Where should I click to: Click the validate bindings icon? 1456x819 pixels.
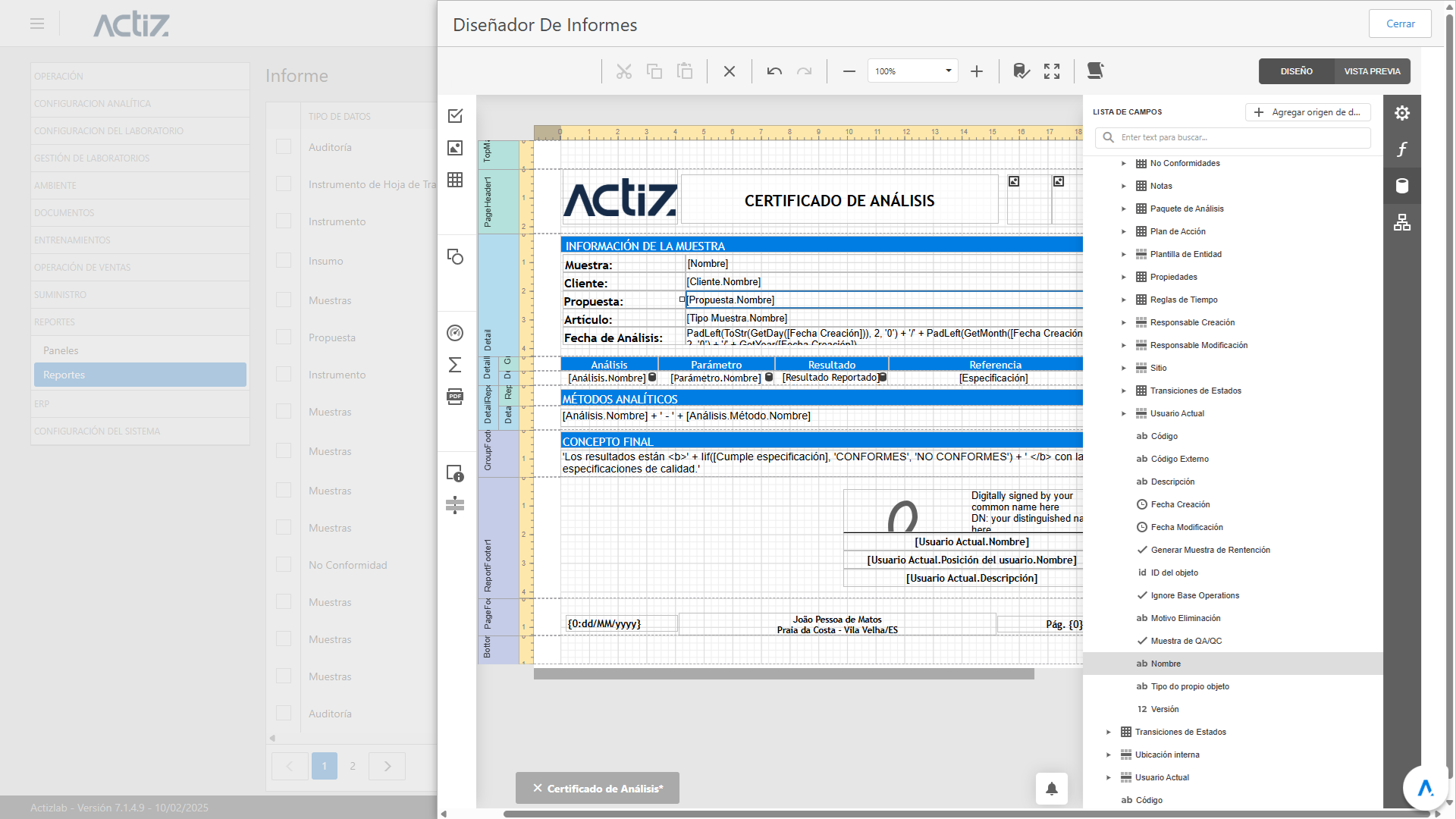[1021, 71]
